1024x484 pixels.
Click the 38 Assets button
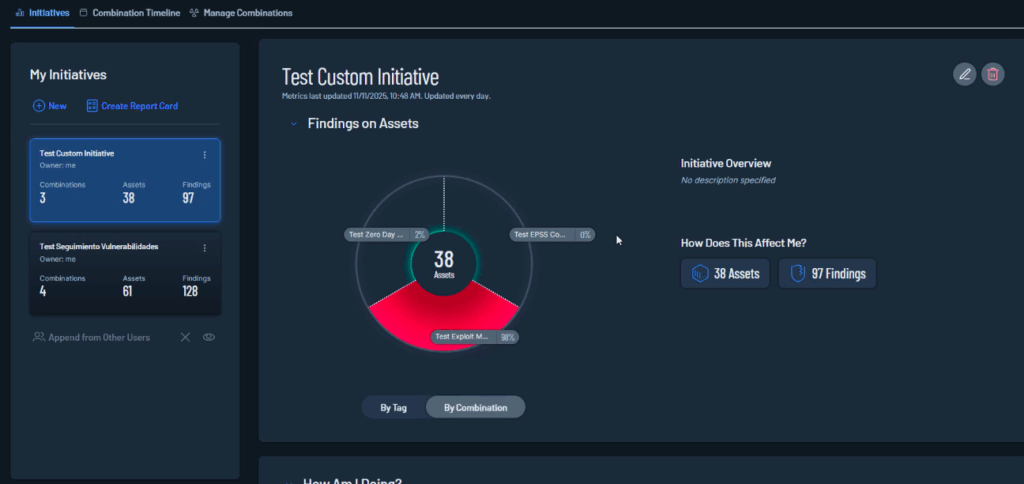pos(725,274)
